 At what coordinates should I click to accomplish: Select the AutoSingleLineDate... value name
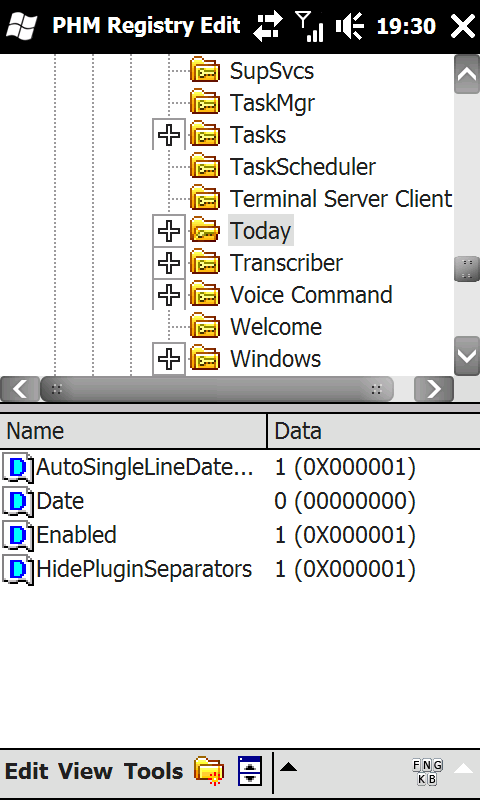(145, 467)
